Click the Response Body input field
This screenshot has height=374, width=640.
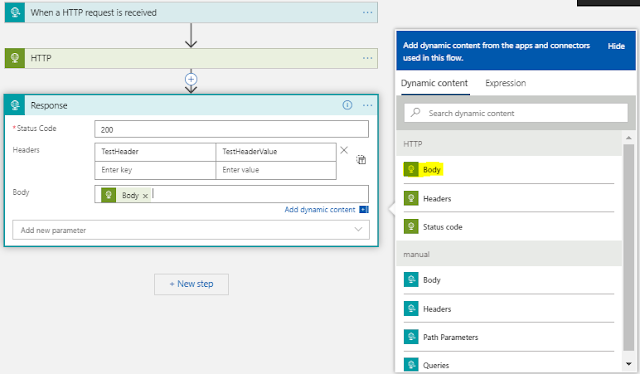231,194
